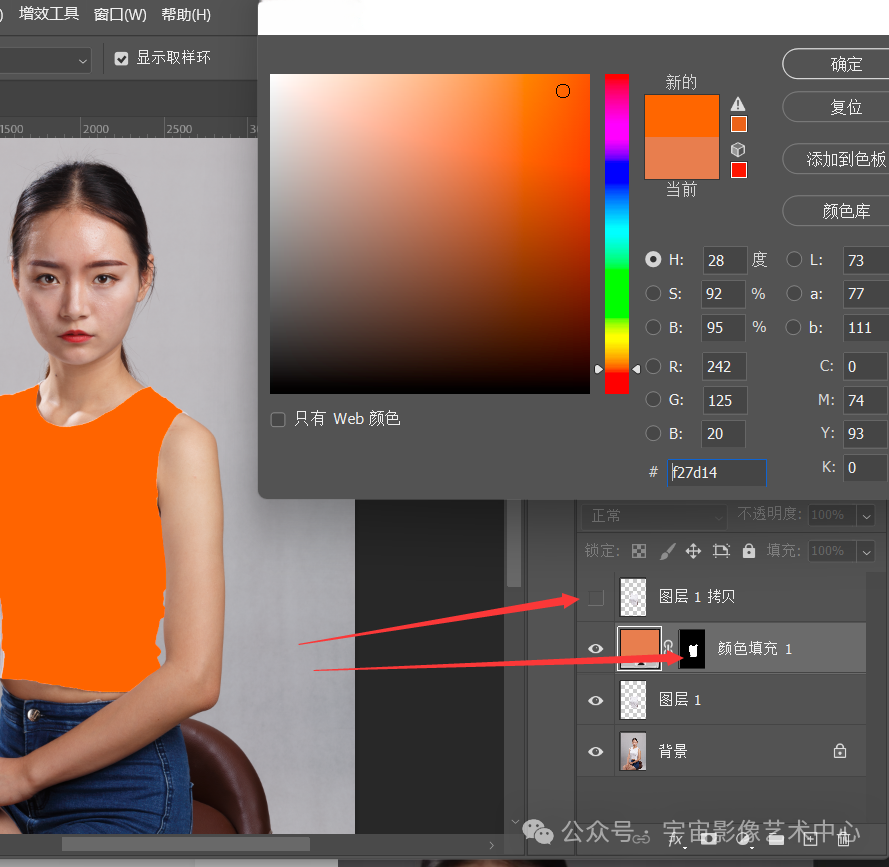Click the 添加到色板 button
889x867 pixels.
(x=838, y=159)
